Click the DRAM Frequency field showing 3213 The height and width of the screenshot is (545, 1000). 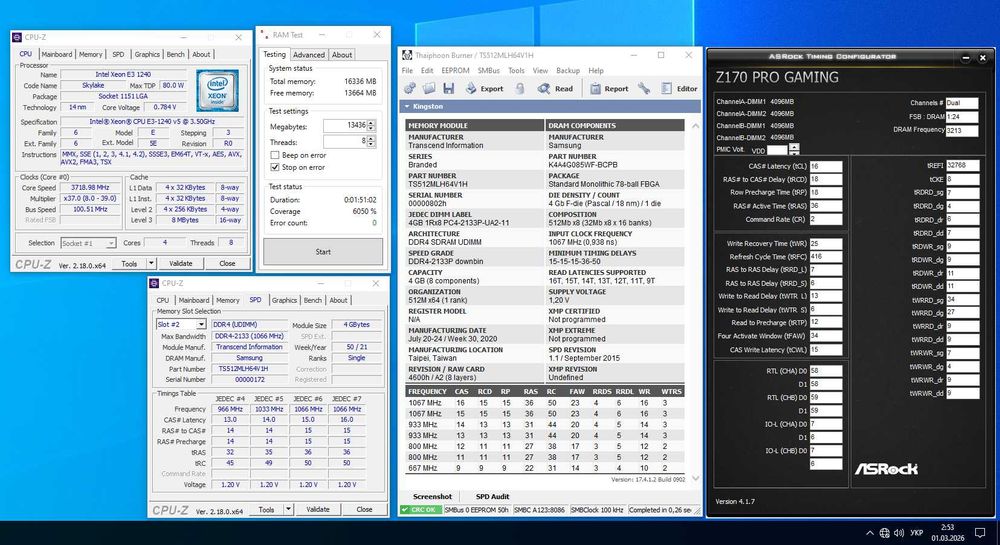(962, 130)
